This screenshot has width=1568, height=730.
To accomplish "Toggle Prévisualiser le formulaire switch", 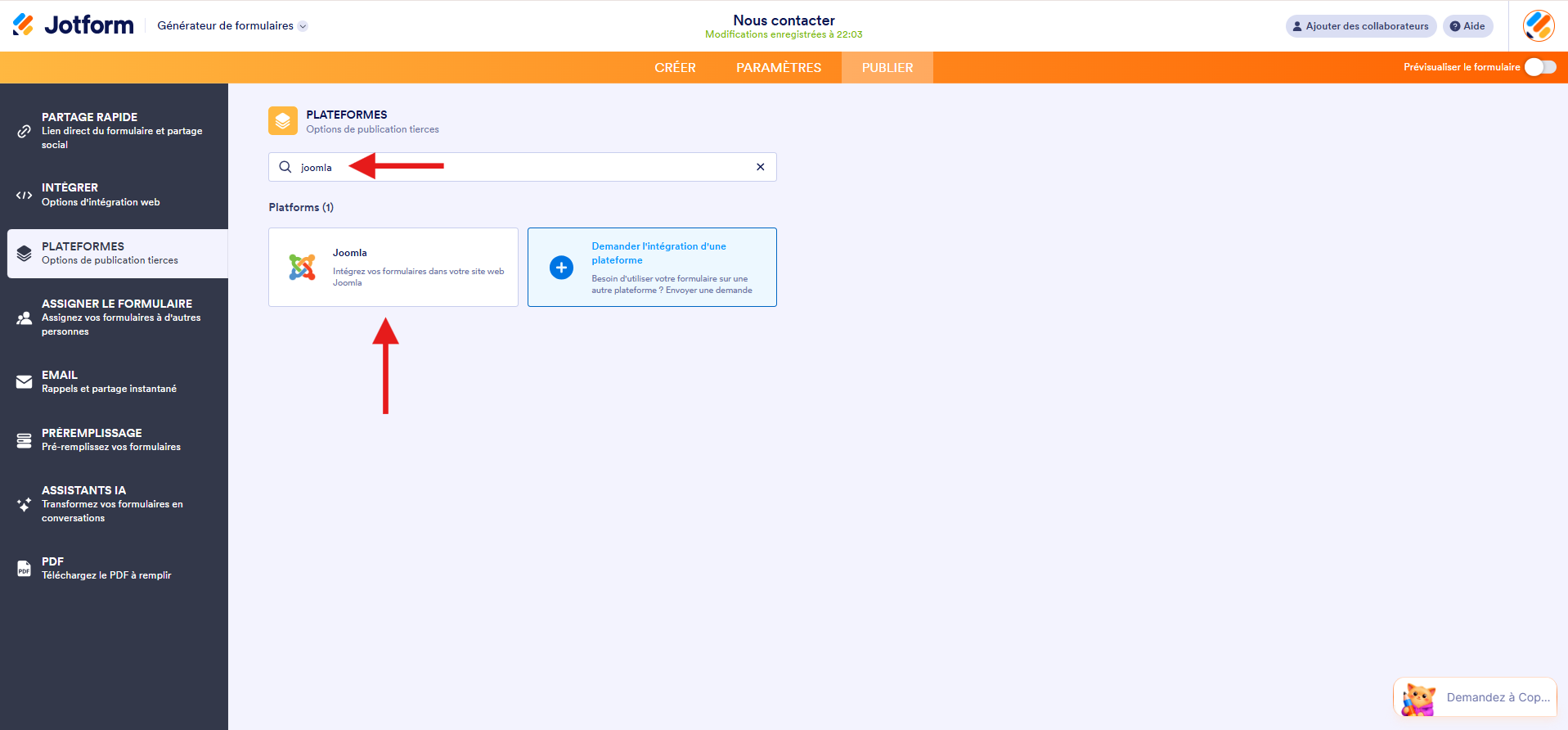I will point(1540,67).
